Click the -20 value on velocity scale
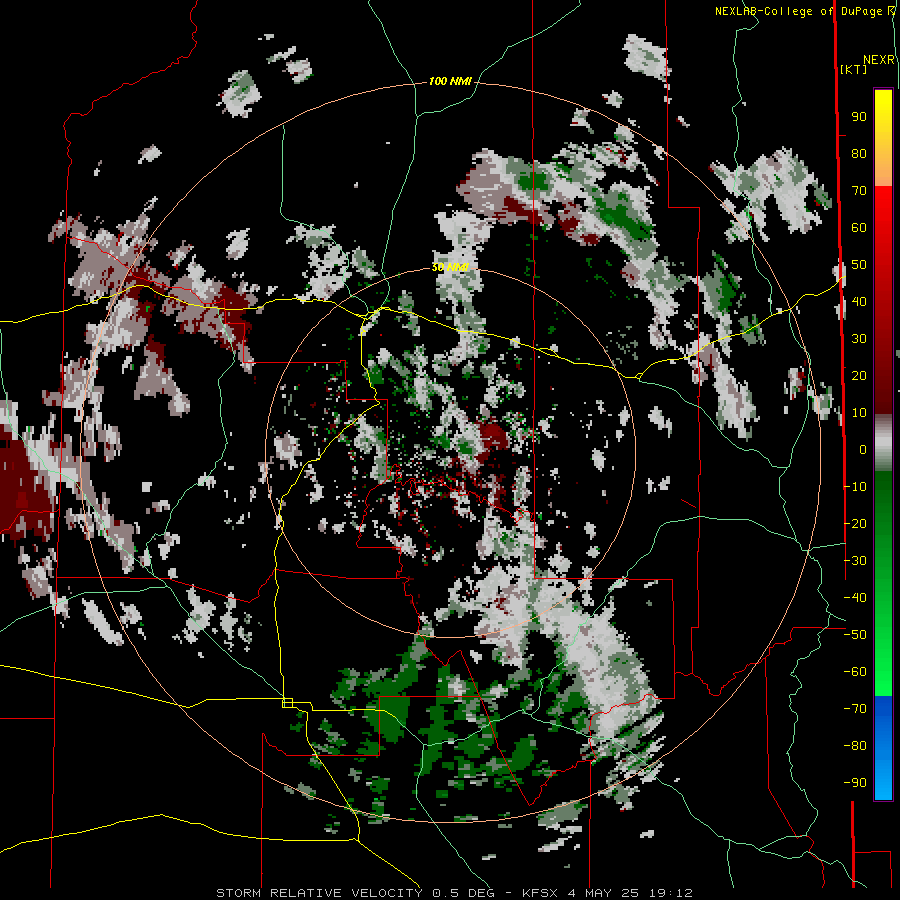The image size is (900, 900). [855, 524]
